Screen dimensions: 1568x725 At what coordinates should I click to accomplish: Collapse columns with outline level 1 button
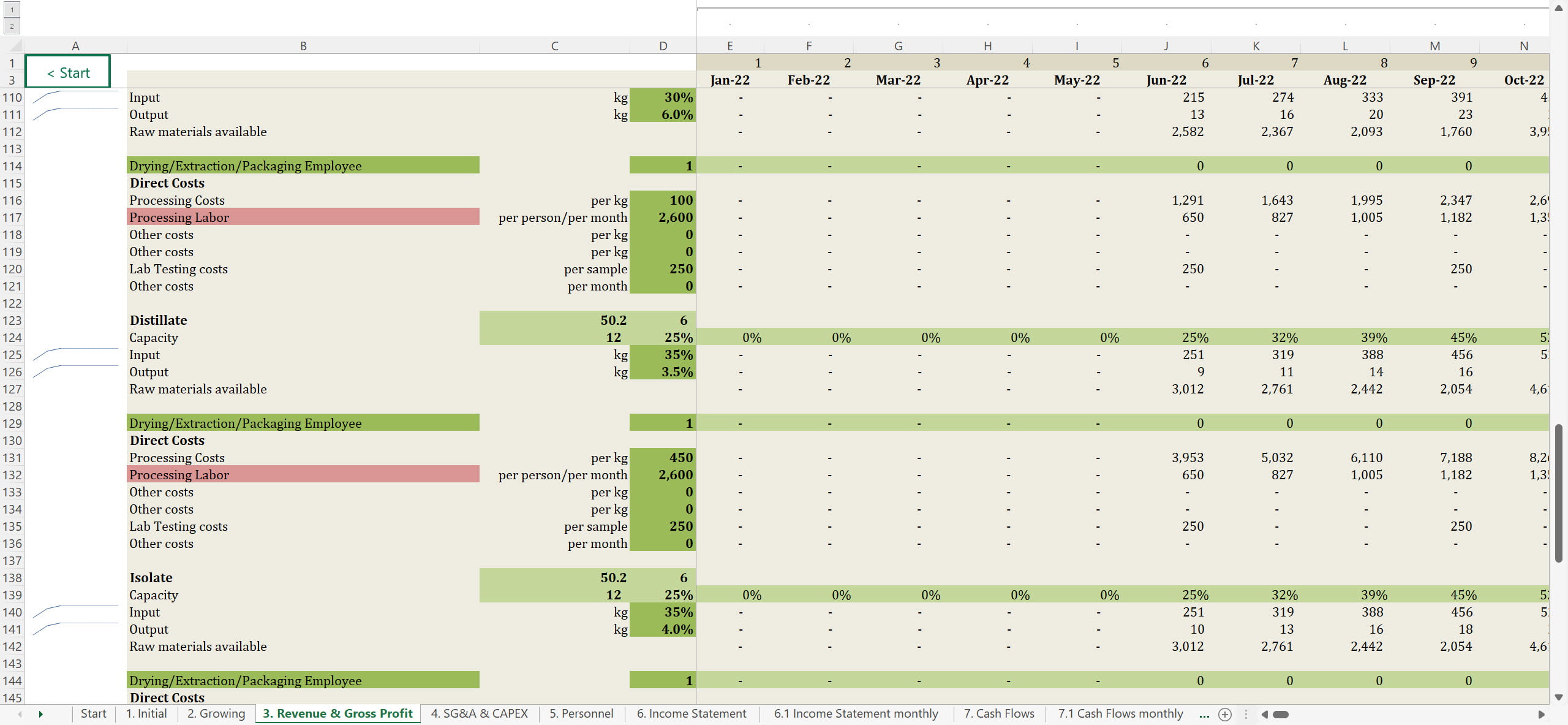click(x=12, y=9)
